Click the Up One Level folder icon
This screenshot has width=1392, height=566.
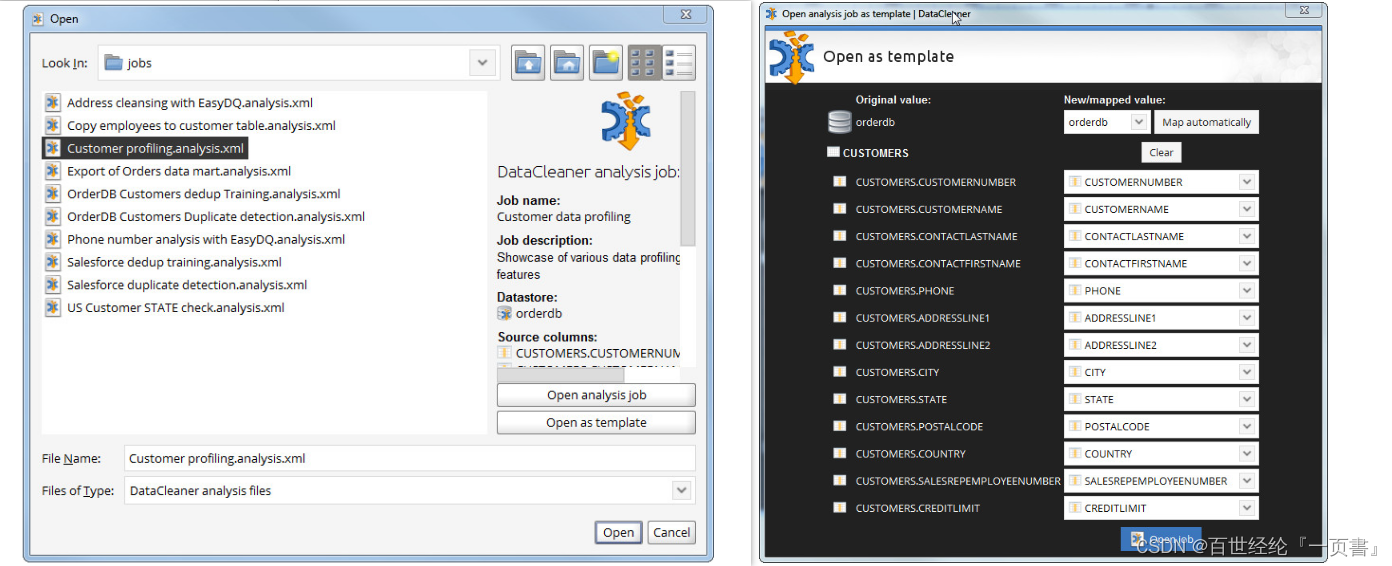pos(529,63)
